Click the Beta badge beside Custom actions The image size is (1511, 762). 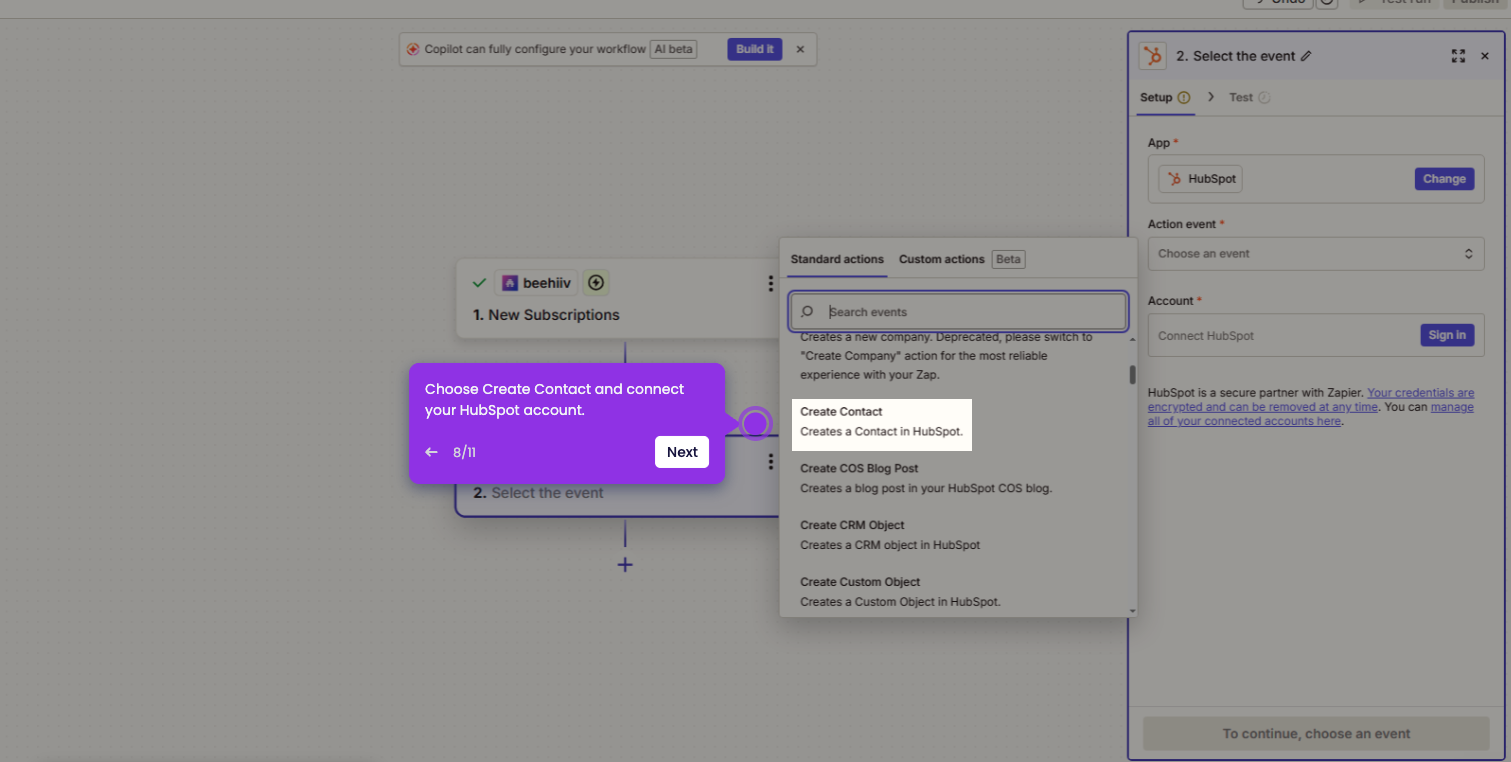click(x=1008, y=259)
